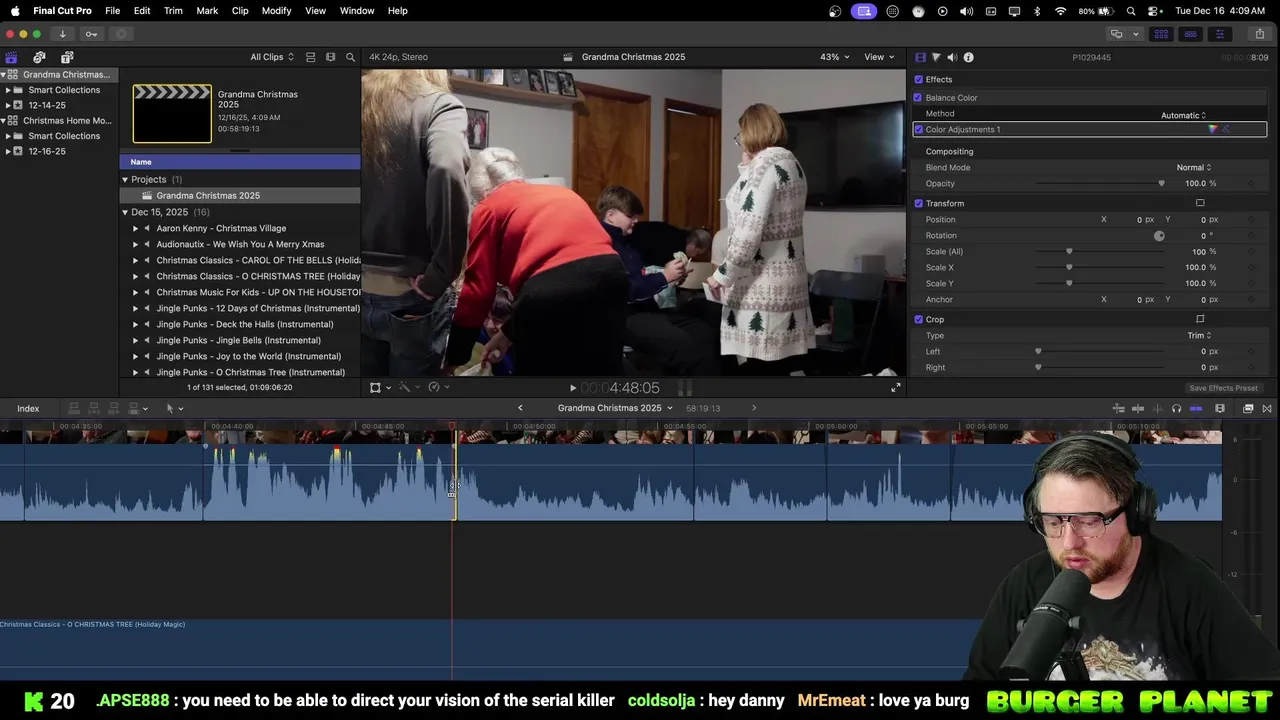This screenshot has width=1280, height=720.
Task: Play the viewer video
Action: tap(573, 388)
